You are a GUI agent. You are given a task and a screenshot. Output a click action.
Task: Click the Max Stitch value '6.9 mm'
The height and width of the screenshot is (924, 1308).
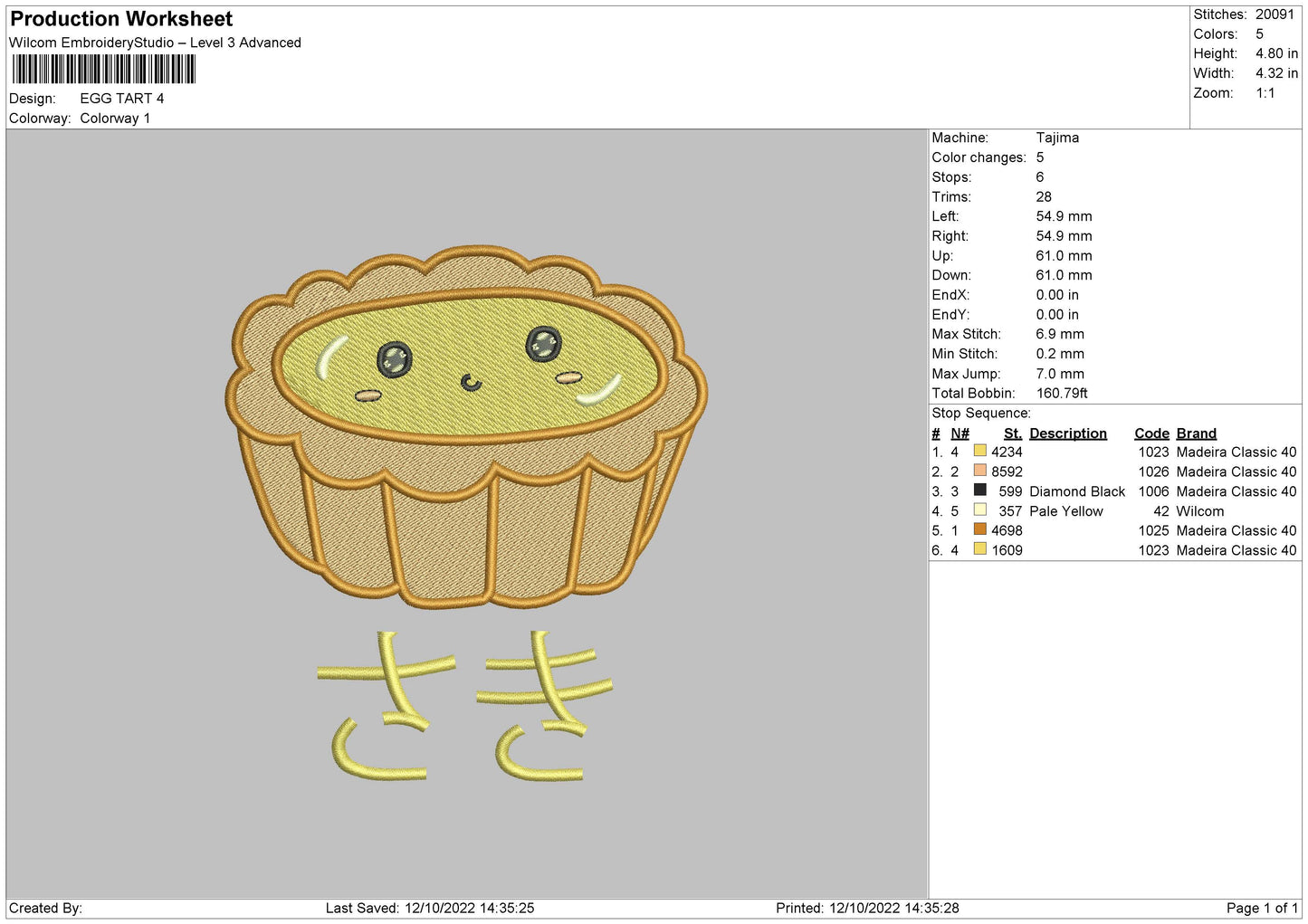(x=1060, y=334)
